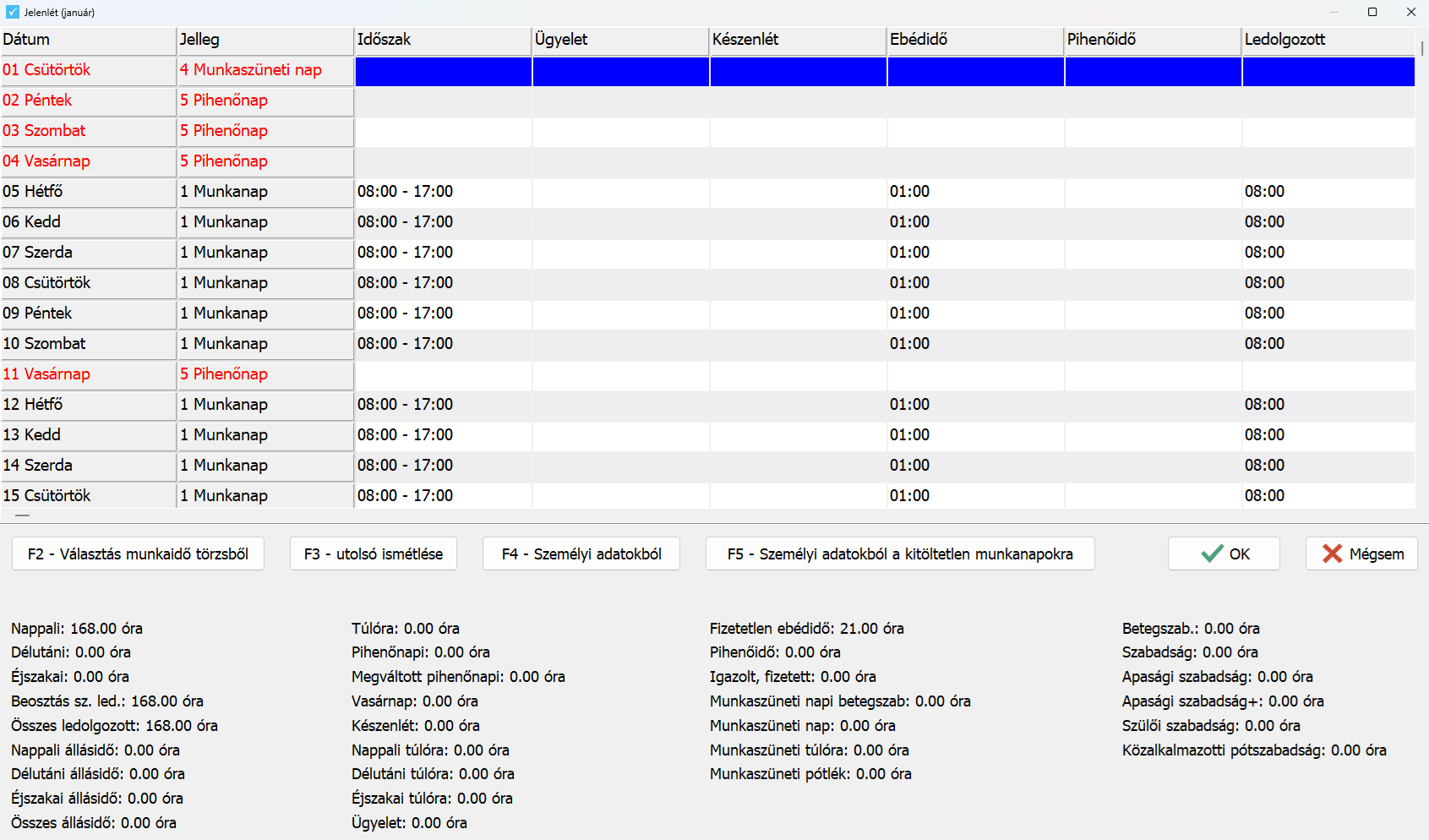Maximize the Jelenlét window
The height and width of the screenshot is (840, 1429).
click(x=1372, y=12)
